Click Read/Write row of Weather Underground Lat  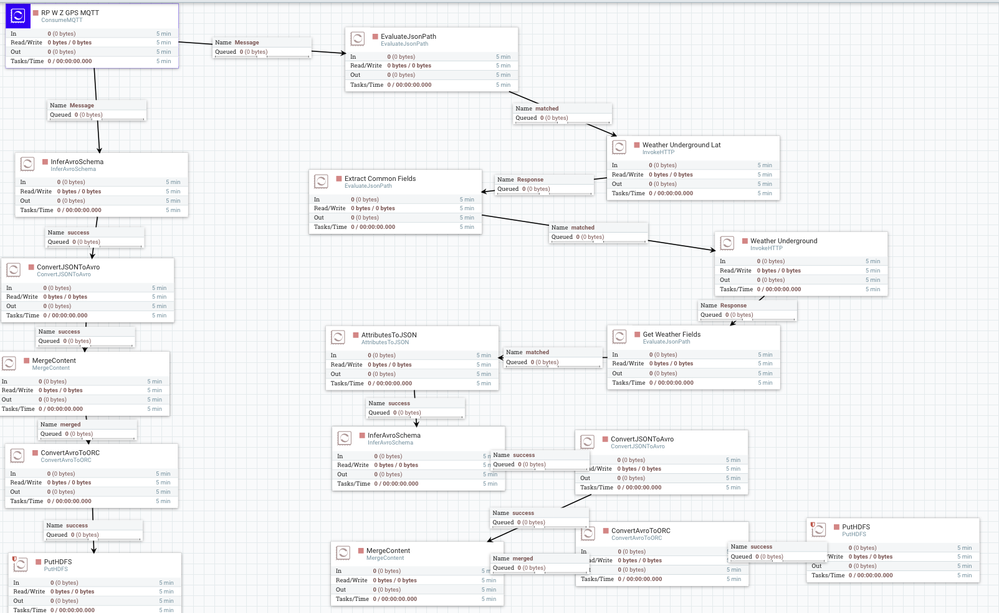(x=693, y=175)
